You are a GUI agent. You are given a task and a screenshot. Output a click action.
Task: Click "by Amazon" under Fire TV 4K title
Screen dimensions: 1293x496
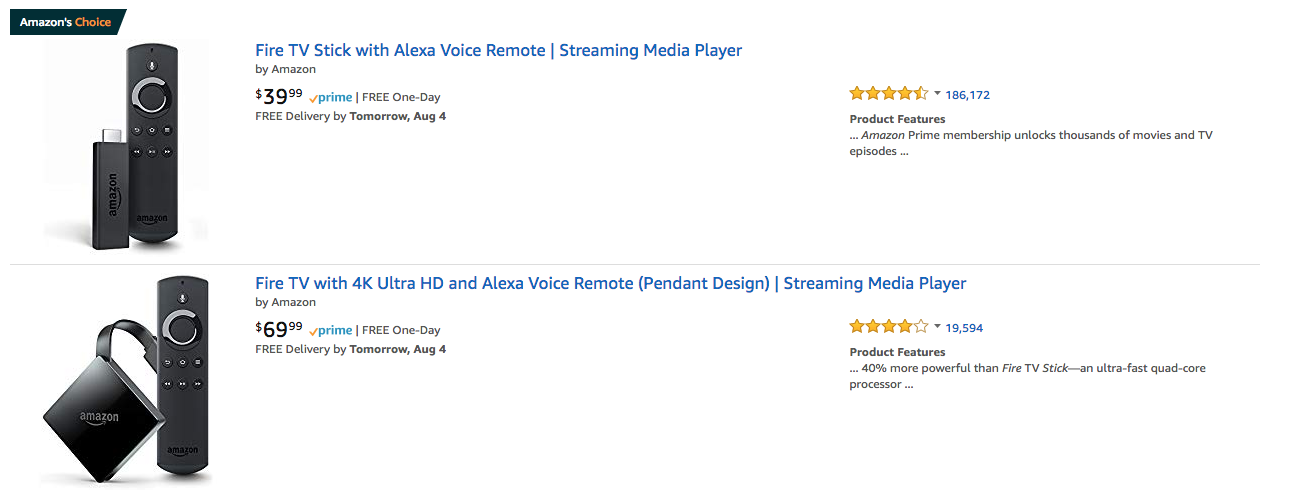pyautogui.click(x=285, y=302)
